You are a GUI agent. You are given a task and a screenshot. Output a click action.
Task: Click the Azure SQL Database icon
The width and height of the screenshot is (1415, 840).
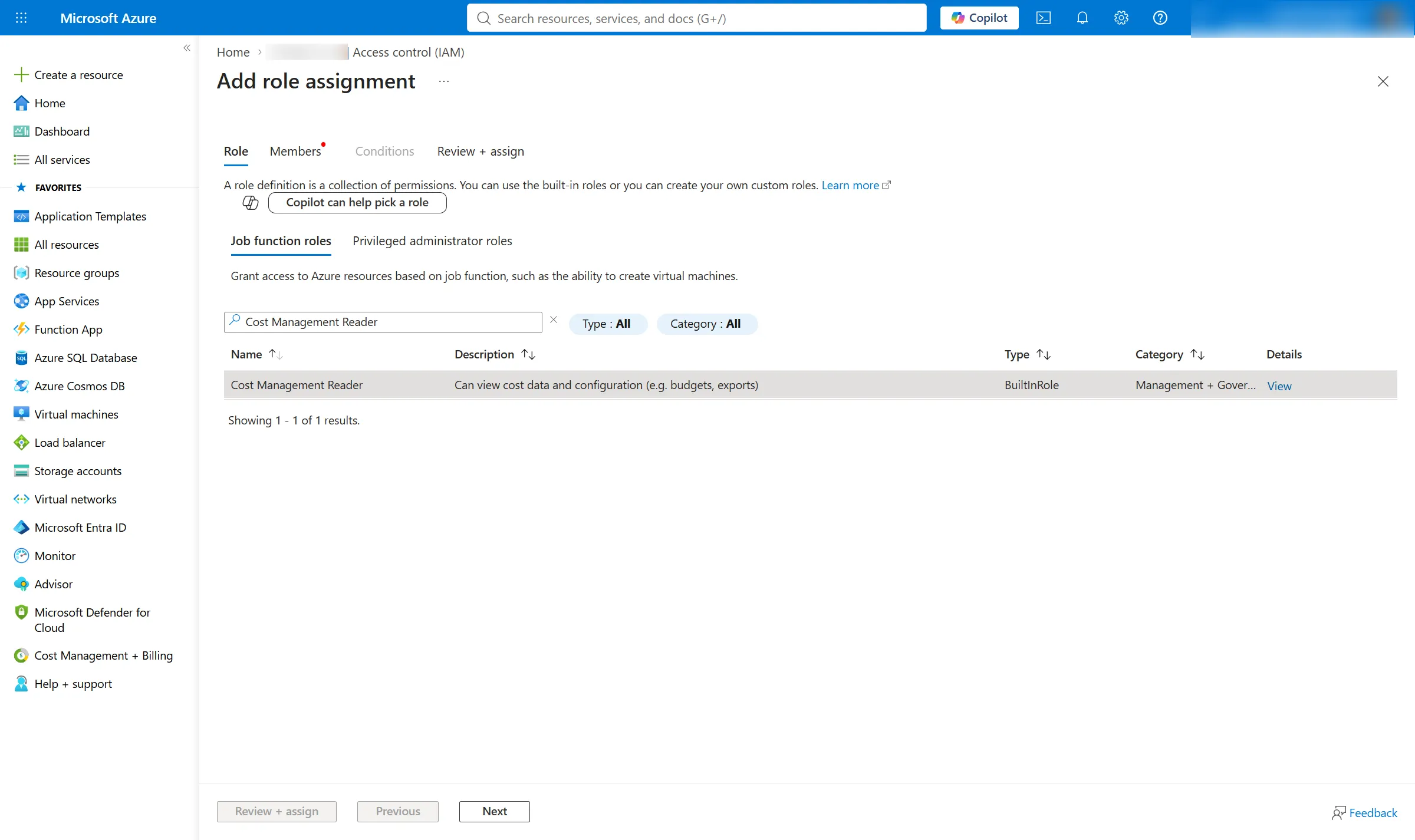(x=21, y=358)
